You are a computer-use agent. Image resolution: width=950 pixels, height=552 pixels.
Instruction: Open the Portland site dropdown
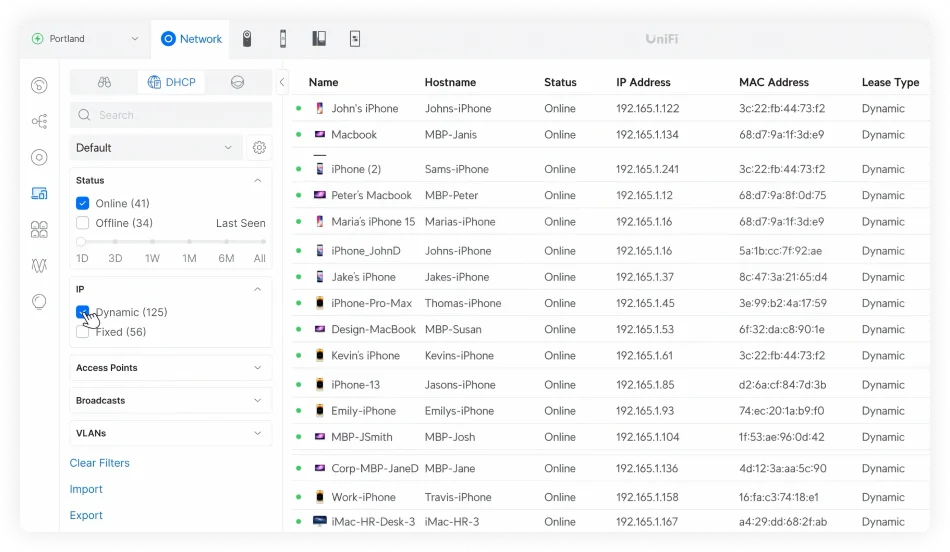(x=85, y=39)
